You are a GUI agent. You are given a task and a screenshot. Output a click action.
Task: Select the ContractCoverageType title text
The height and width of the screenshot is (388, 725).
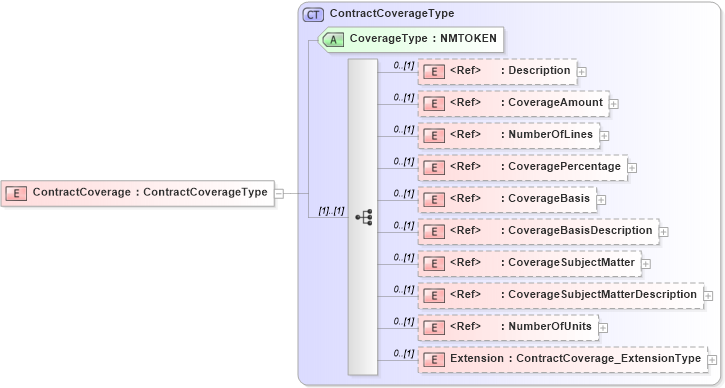pos(392,13)
